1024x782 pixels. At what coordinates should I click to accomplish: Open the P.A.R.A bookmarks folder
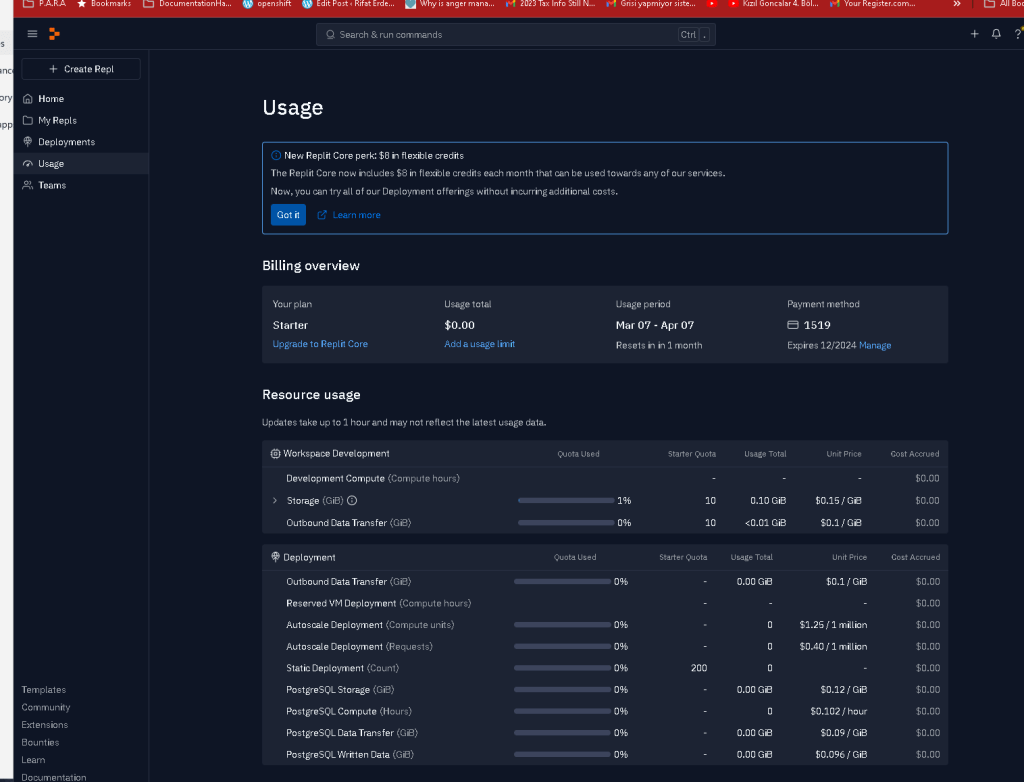tap(44, 4)
